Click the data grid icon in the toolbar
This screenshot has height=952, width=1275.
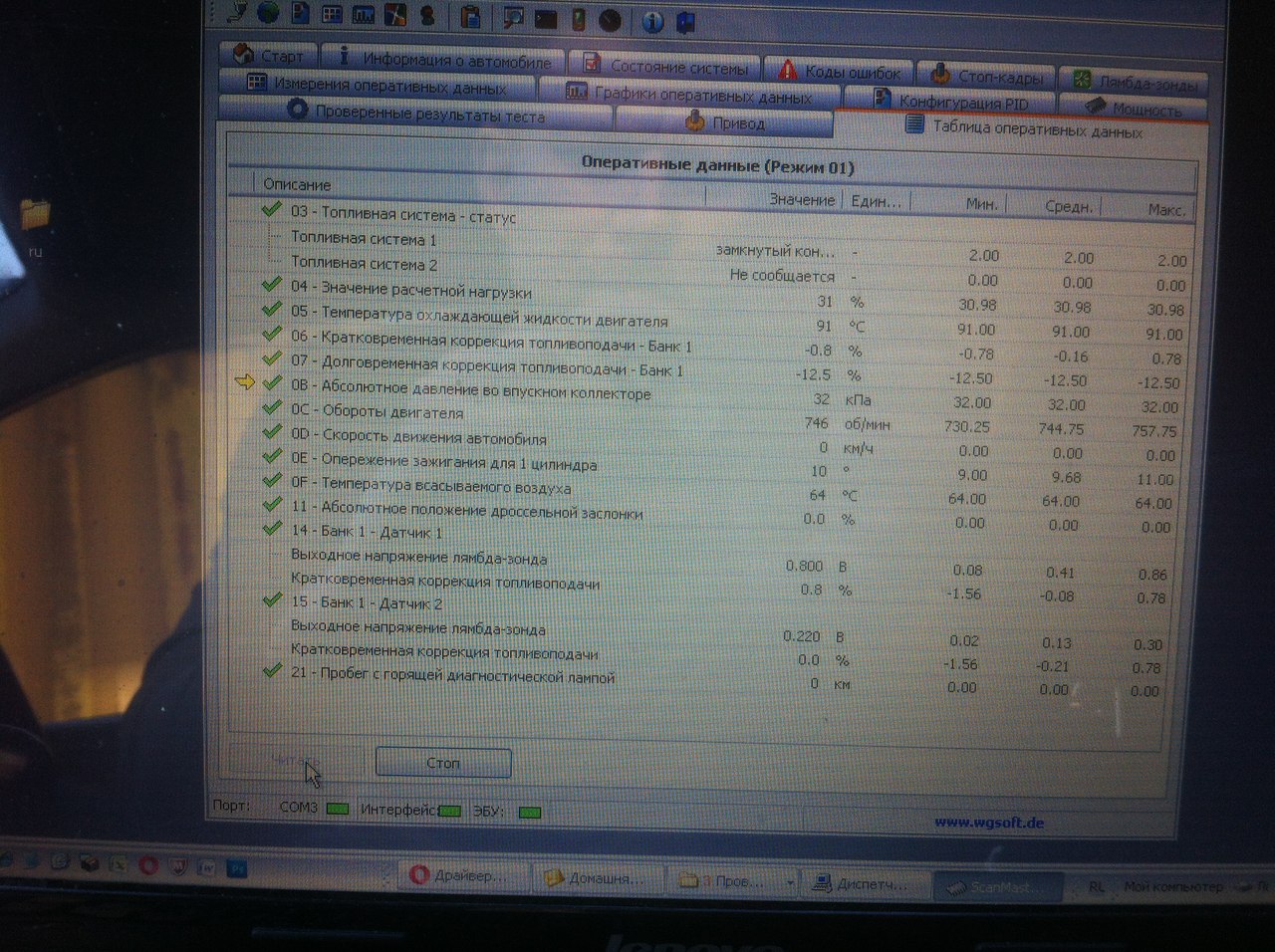(332, 13)
